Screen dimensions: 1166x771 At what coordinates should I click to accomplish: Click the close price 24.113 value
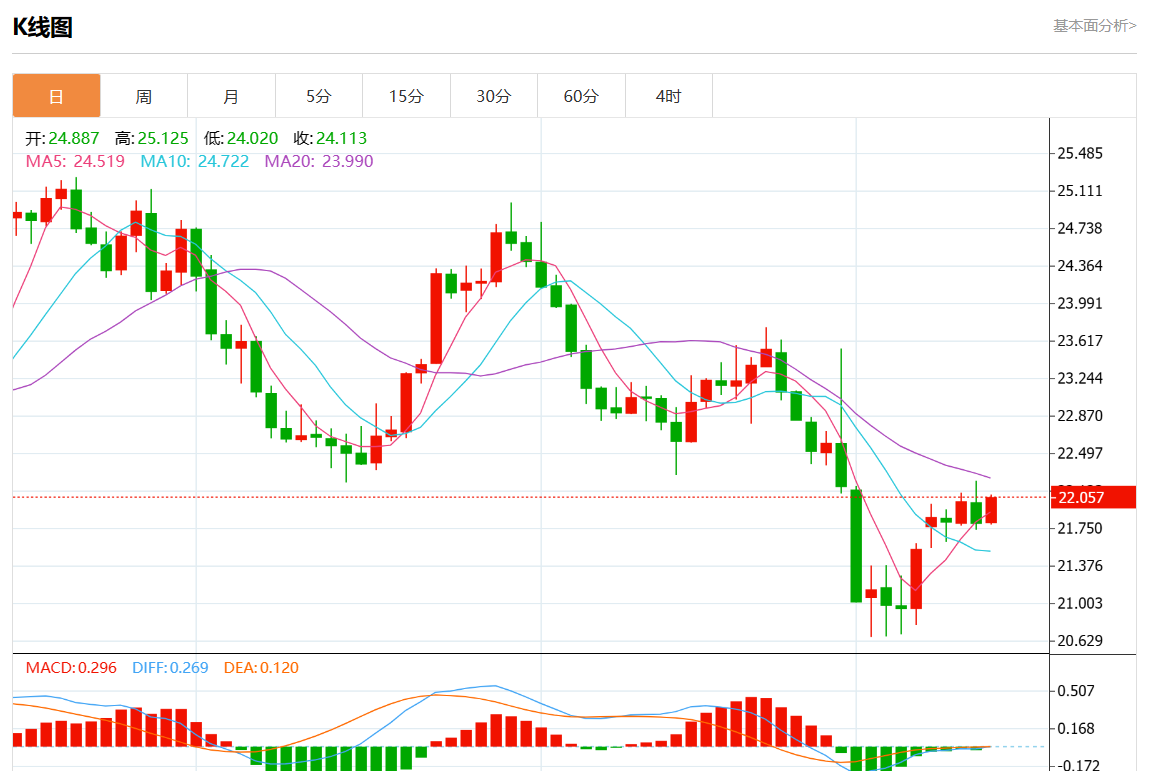(x=341, y=138)
